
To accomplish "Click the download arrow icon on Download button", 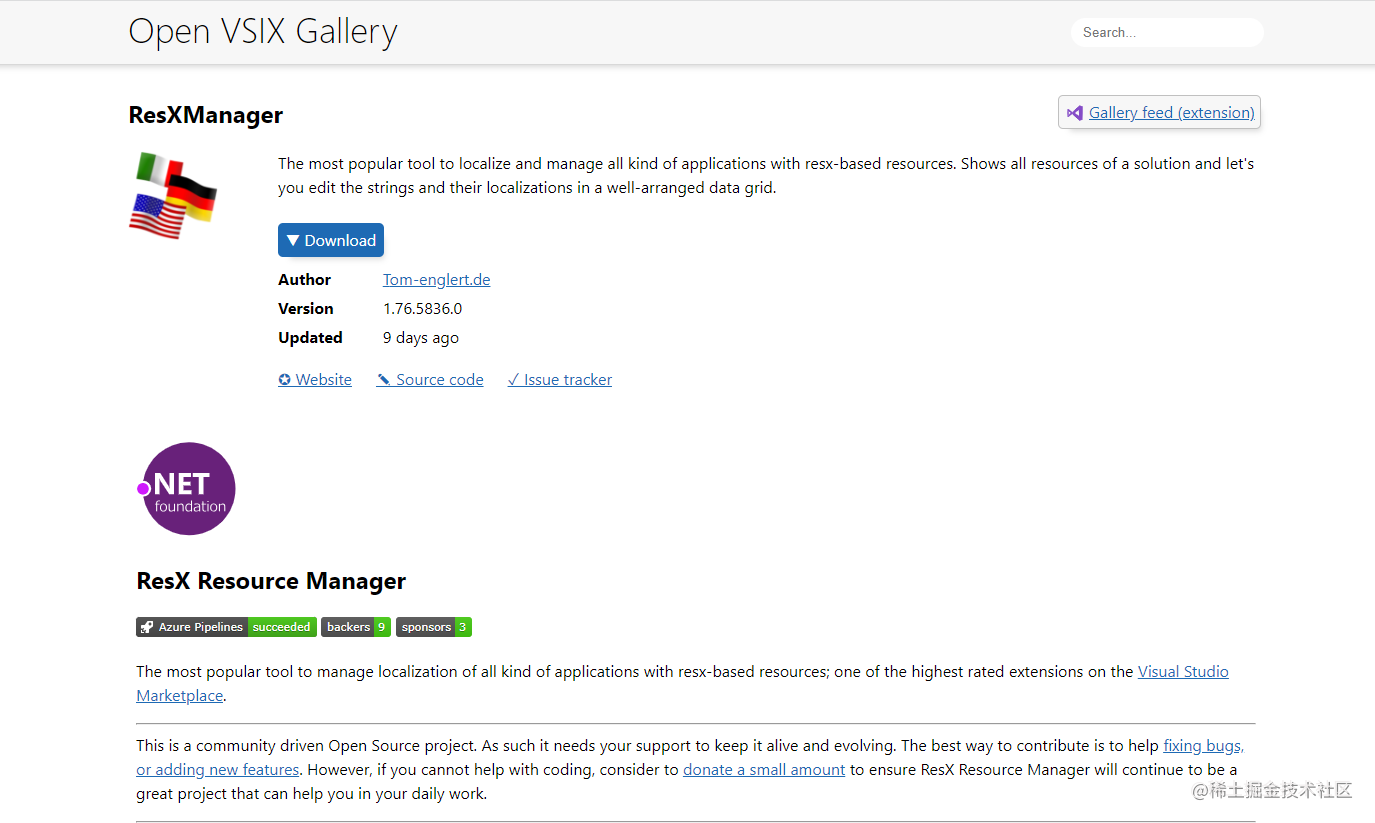I will coord(292,240).
